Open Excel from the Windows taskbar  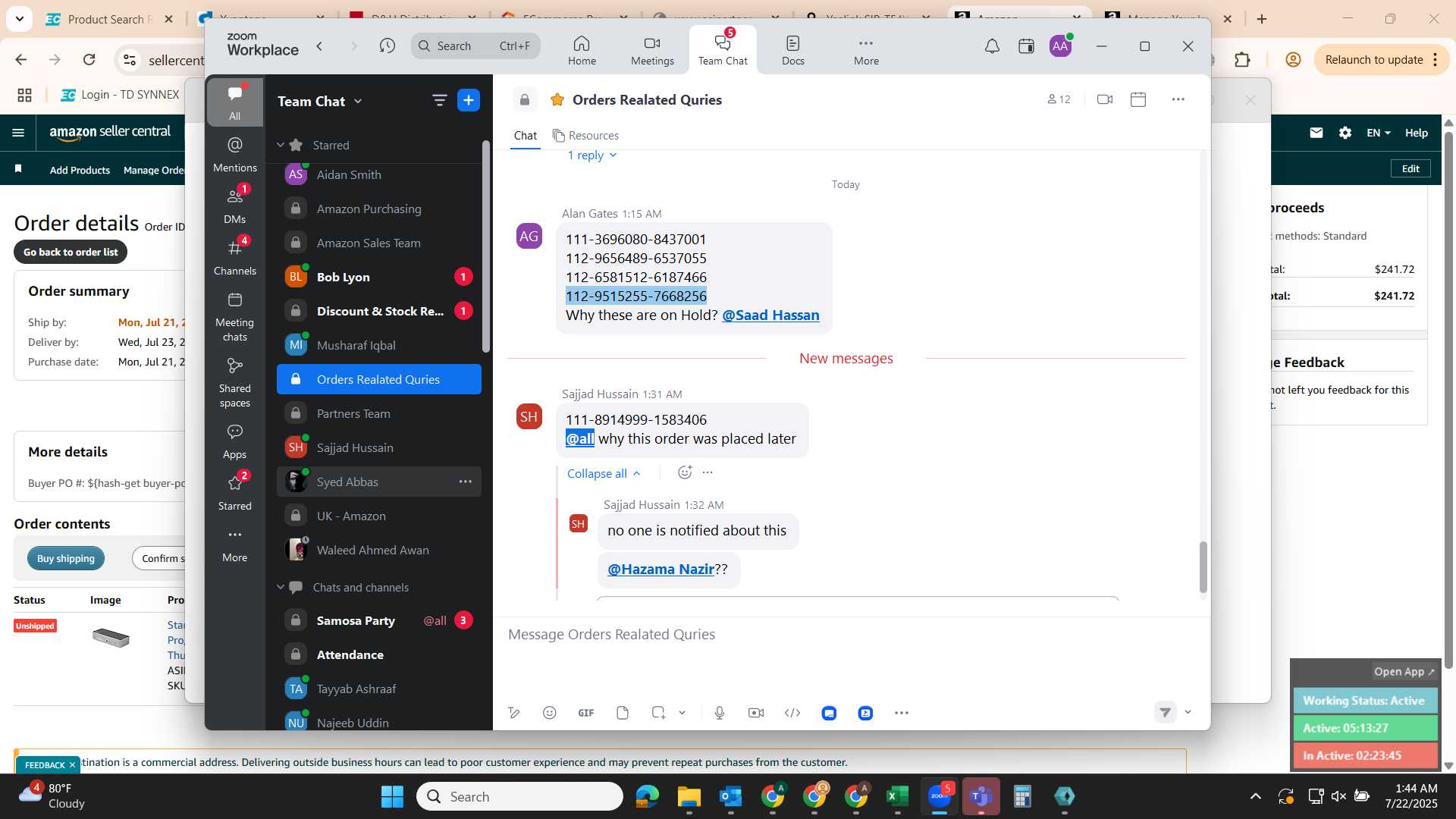pyautogui.click(x=897, y=796)
